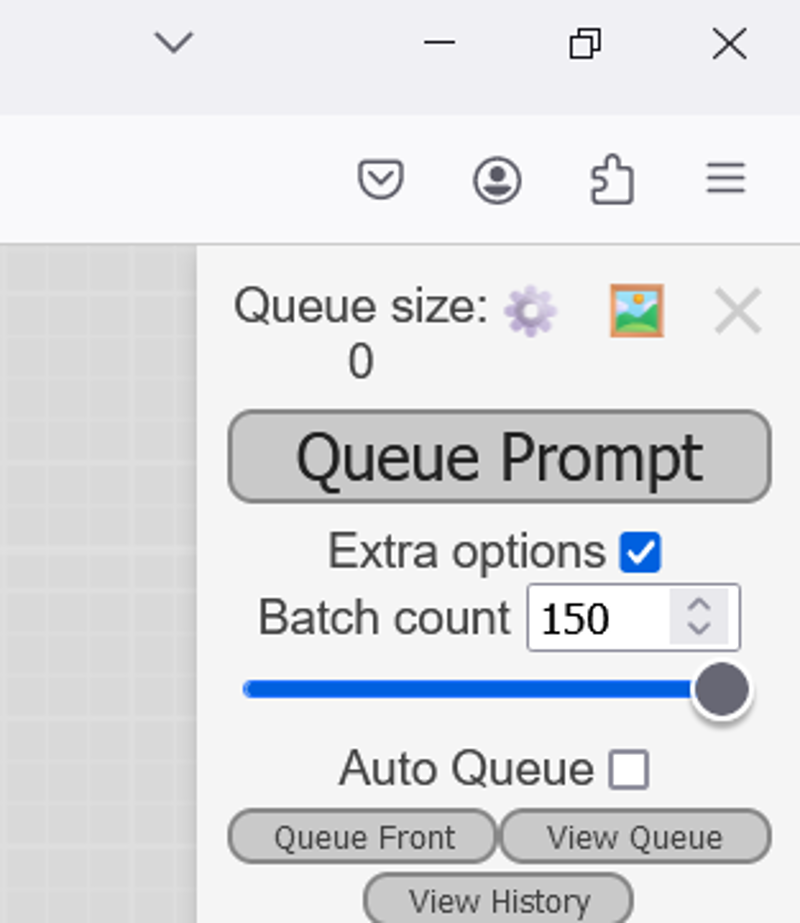Uncheck the Extra options checkbox

[640, 553]
